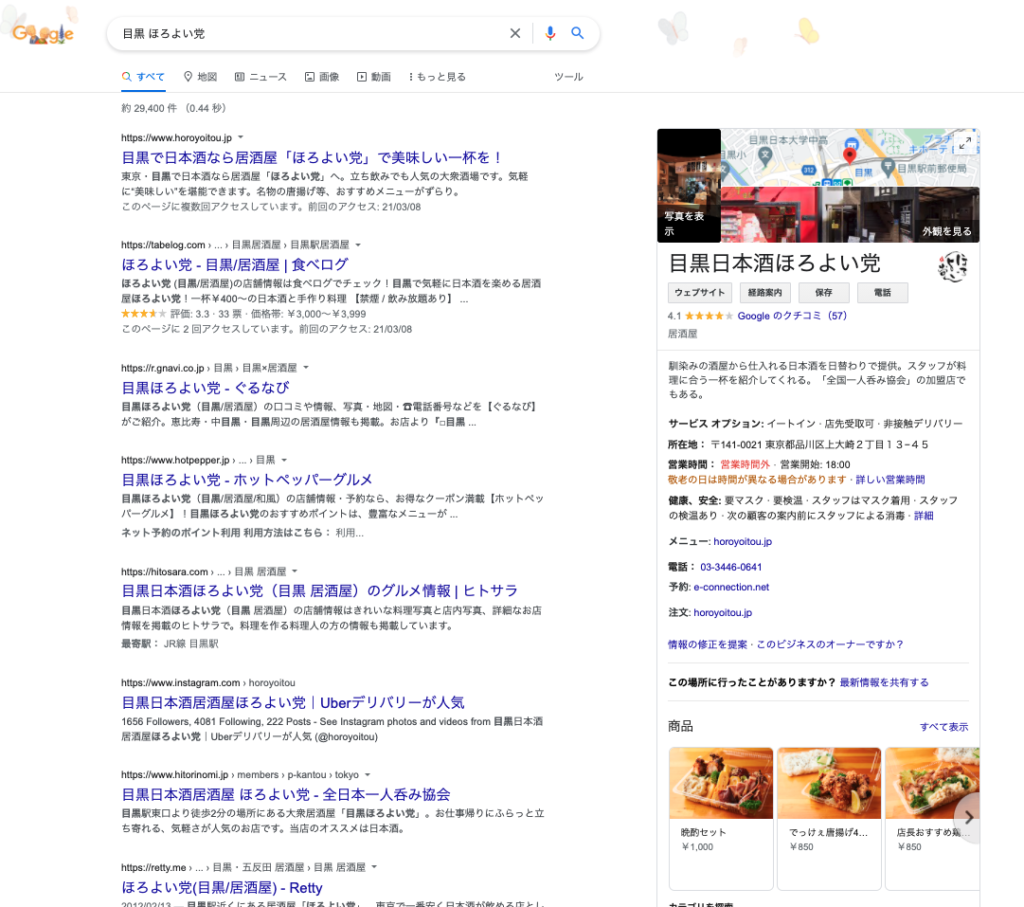Open the ぐるなび search result title
The height and width of the screenshot is (907, 1024).
pyautogui.click(x=205, y=387)
